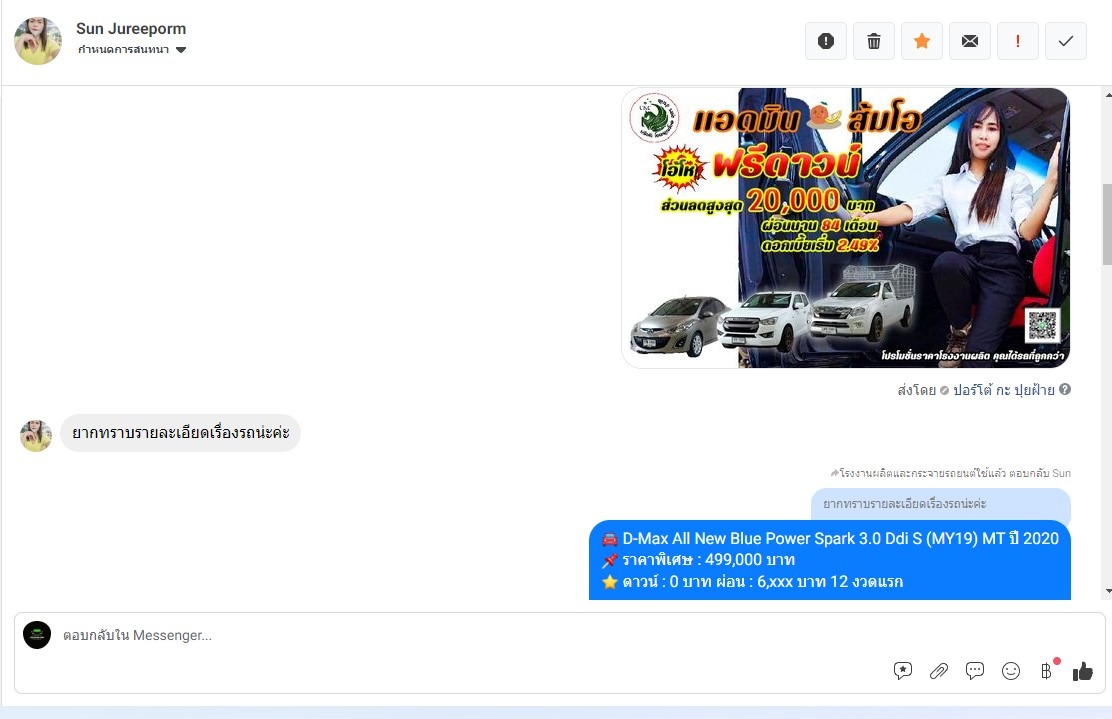
Task: Click the chat vertical scrollbar thumb
Action: pyautogui.click(x=1108, y=224)
